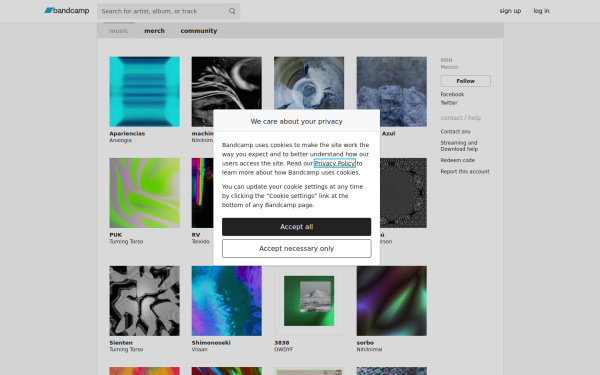Screen dimensions: 600x375
Task: Click the snu label name in the sidebar
Action: point(446,59)
